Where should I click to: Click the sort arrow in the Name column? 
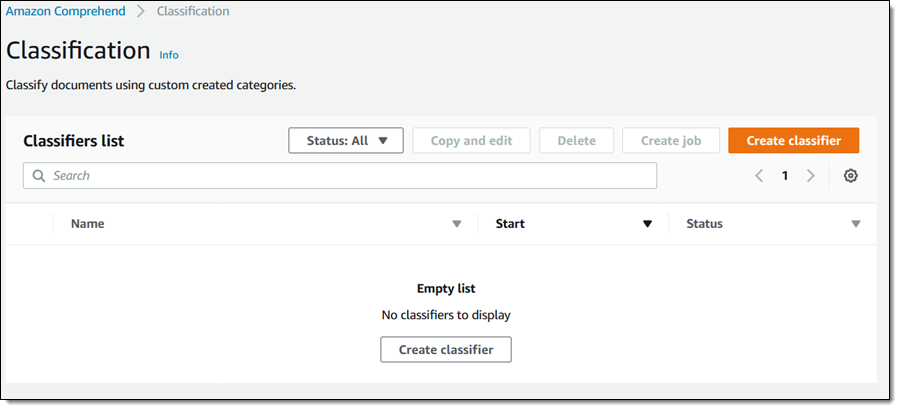point(457,224)
